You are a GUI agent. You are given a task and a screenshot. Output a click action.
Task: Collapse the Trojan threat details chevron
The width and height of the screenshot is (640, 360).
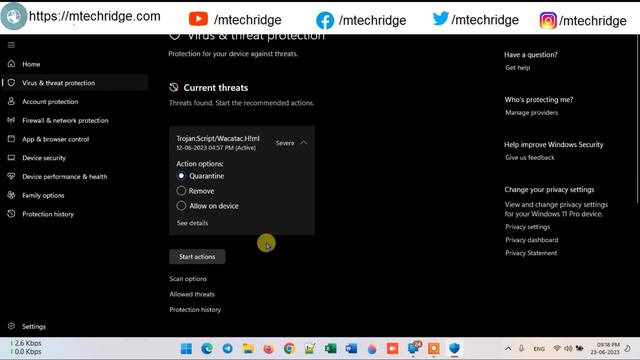[x=304, y=143]
